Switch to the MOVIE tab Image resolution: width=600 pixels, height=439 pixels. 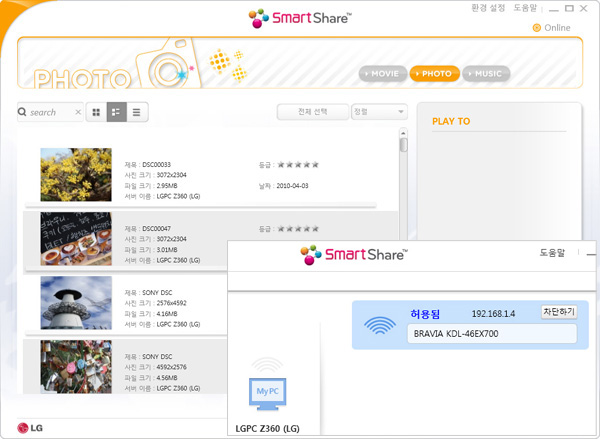382,73
